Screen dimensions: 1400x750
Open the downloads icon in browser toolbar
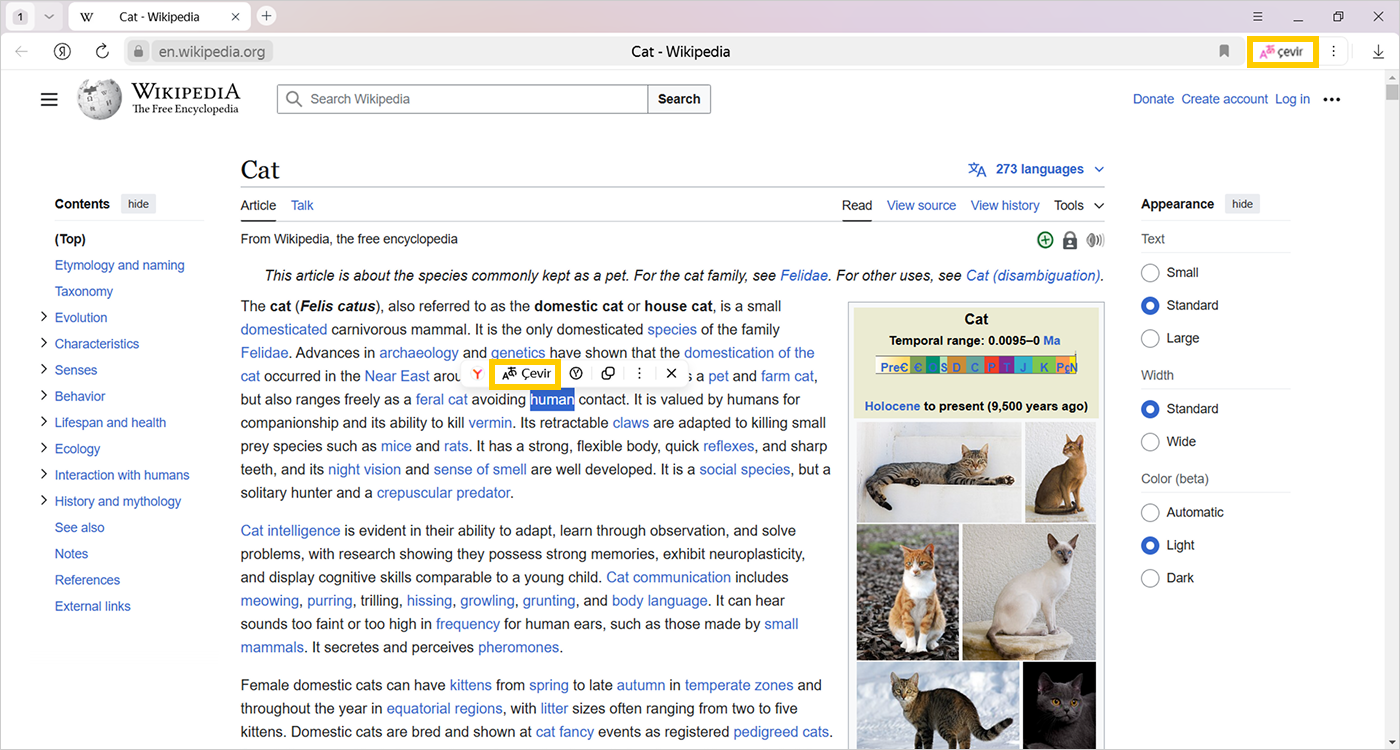[x=1378, y=51]
